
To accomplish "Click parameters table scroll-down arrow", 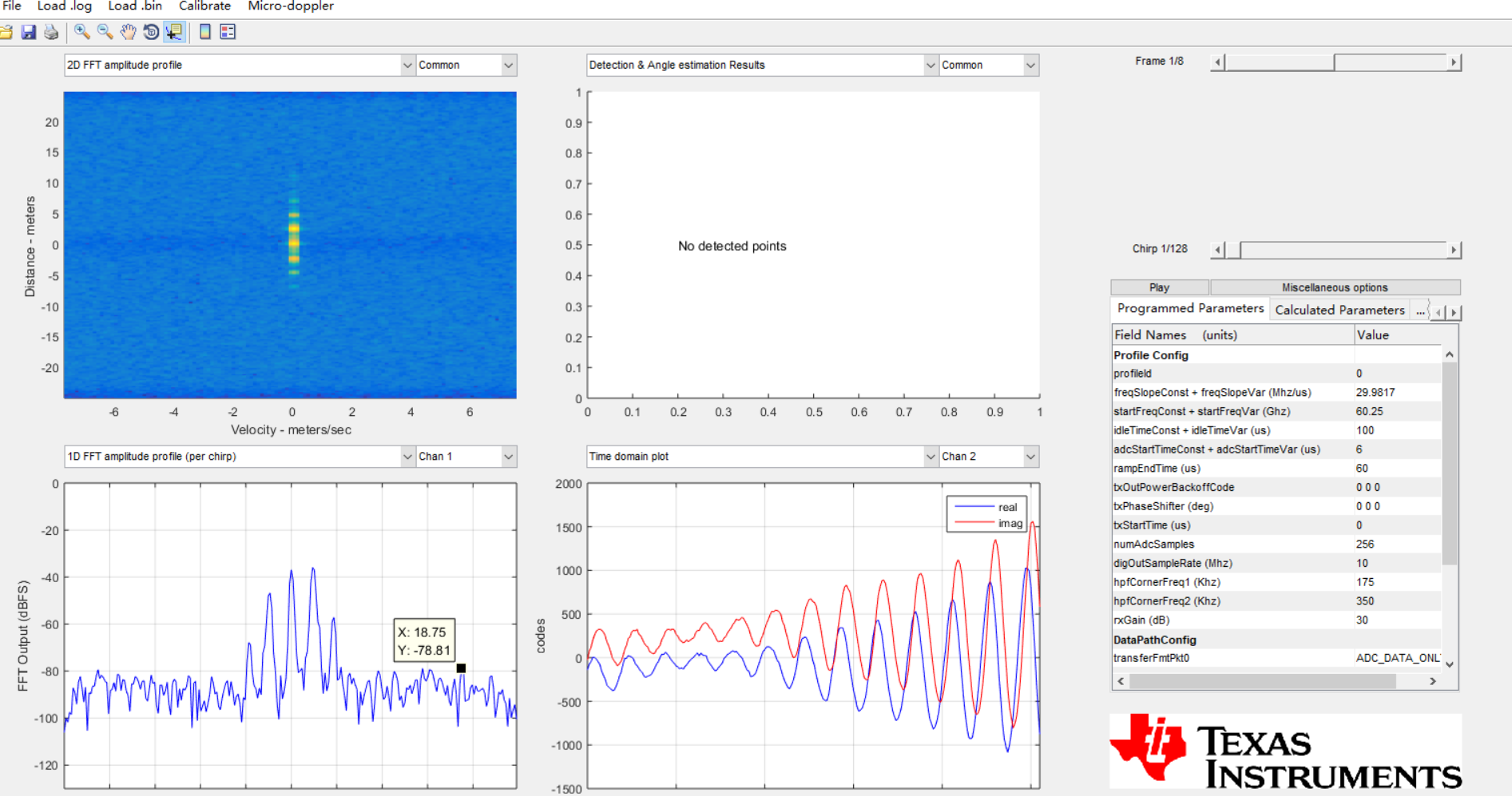I will (x=1450, y=663).
